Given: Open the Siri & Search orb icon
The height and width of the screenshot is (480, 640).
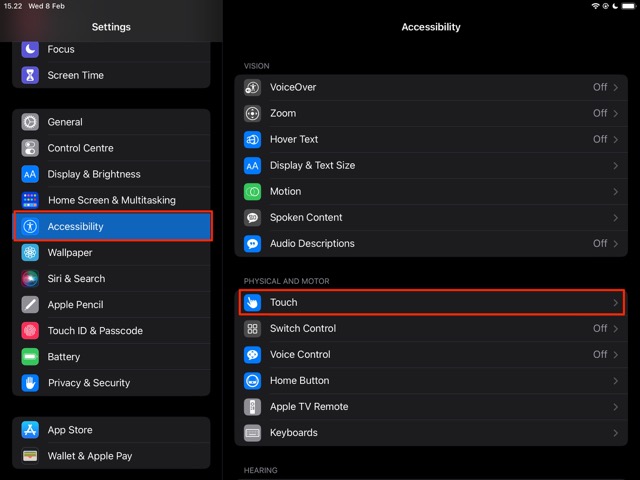Looking at the screenshot, I should (30, 279).
